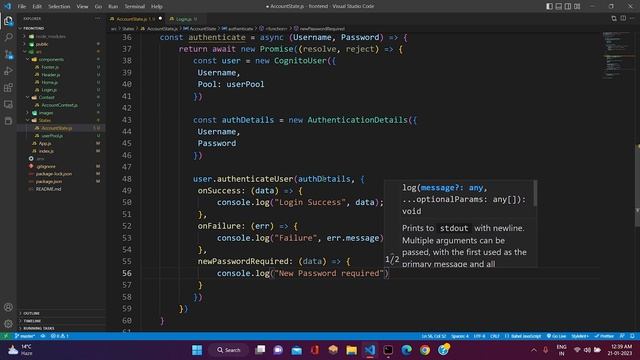
Task: Open App.js in the explorer
Action: pos(45,144)
